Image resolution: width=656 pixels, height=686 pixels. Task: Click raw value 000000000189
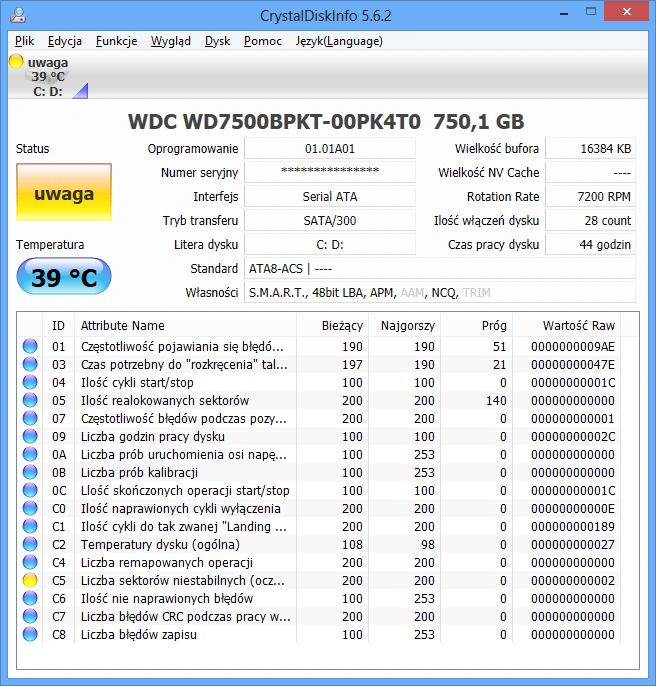pyautogui.click(x=573, y=526)
